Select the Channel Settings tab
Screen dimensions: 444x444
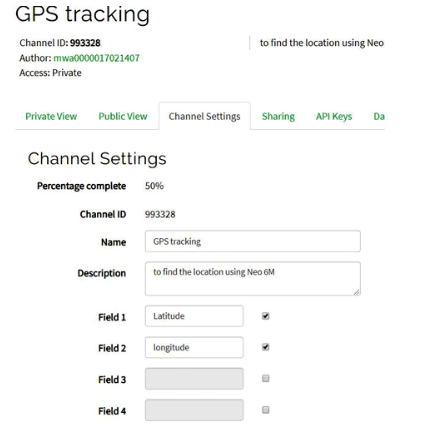point(204,116)
